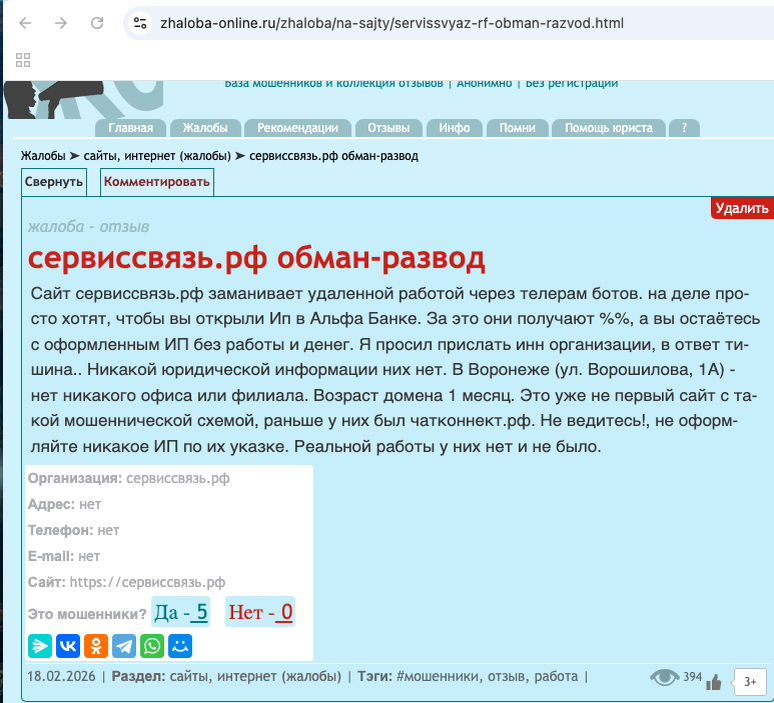774x703 pixels.
Task: Click the сайты, интернет (жалобы) section link in footer
Action: 255,676
